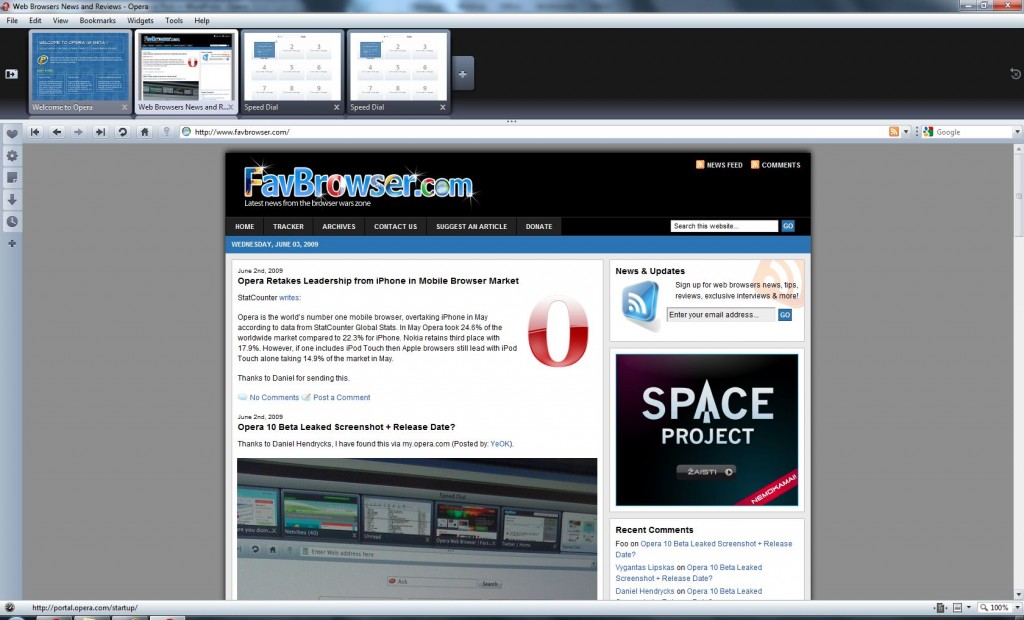Image resolution: width=1024 pixels, height=620 pixels.
Task: Click the Back arrow navigation button
Action: [57, 132]
